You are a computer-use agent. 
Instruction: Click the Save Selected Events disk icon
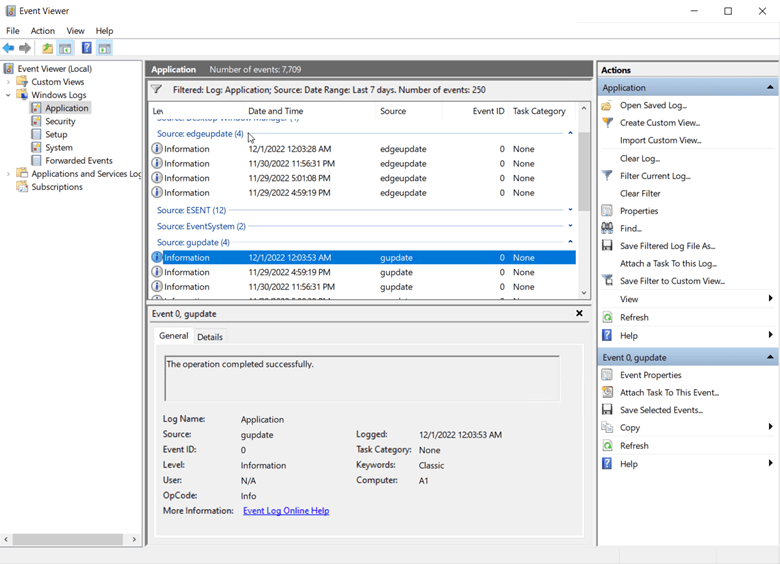[607, 410]
